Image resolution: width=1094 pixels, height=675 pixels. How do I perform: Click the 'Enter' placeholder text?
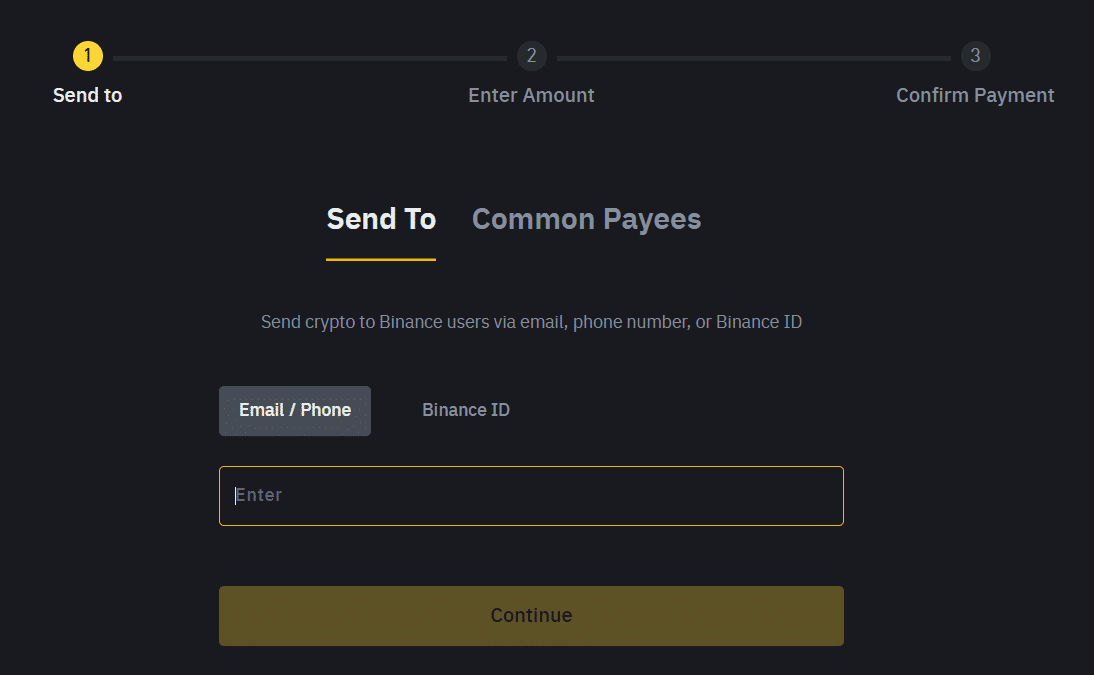(259, 495)
